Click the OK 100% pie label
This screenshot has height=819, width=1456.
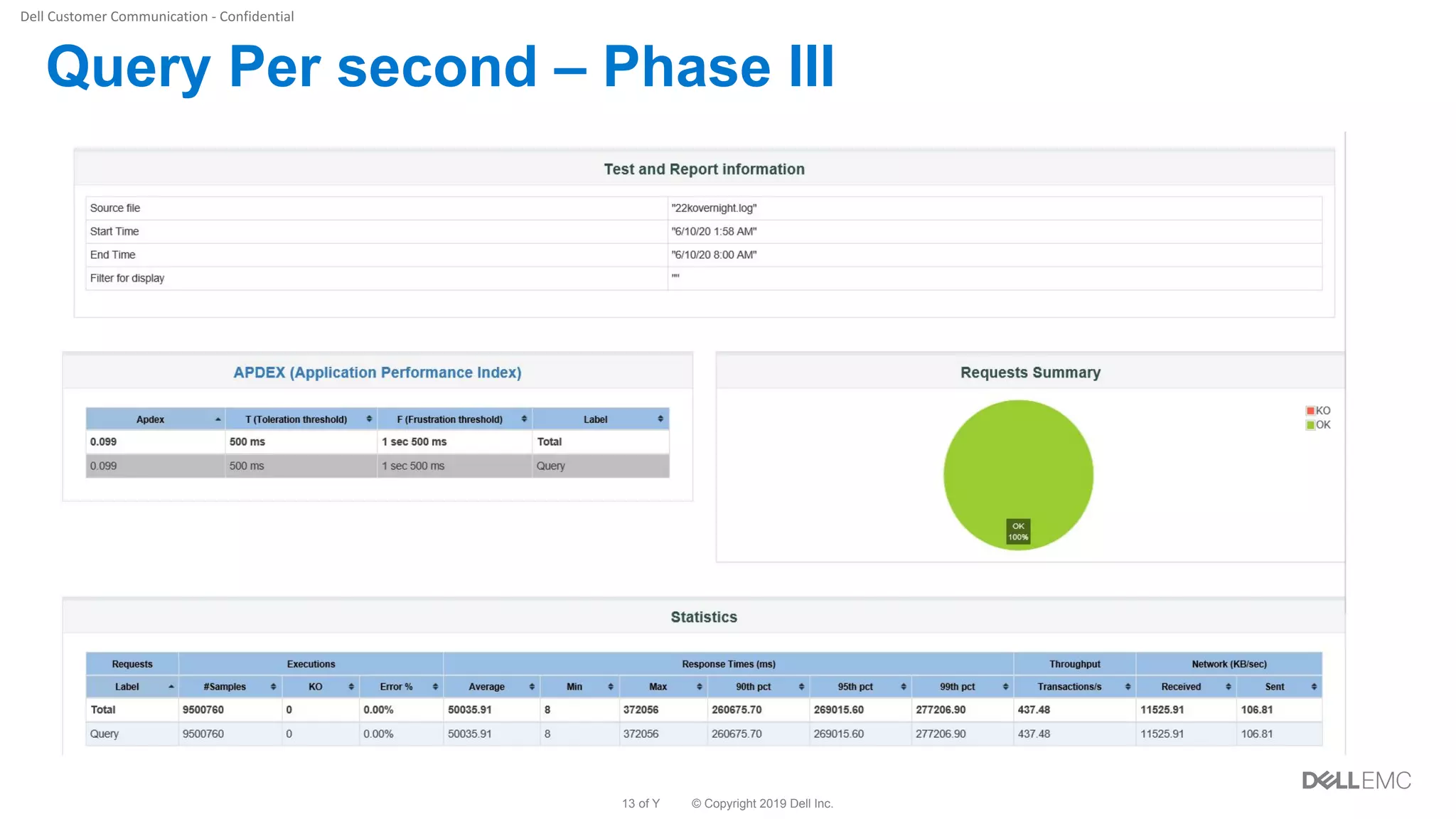[x=1018, y=532]
